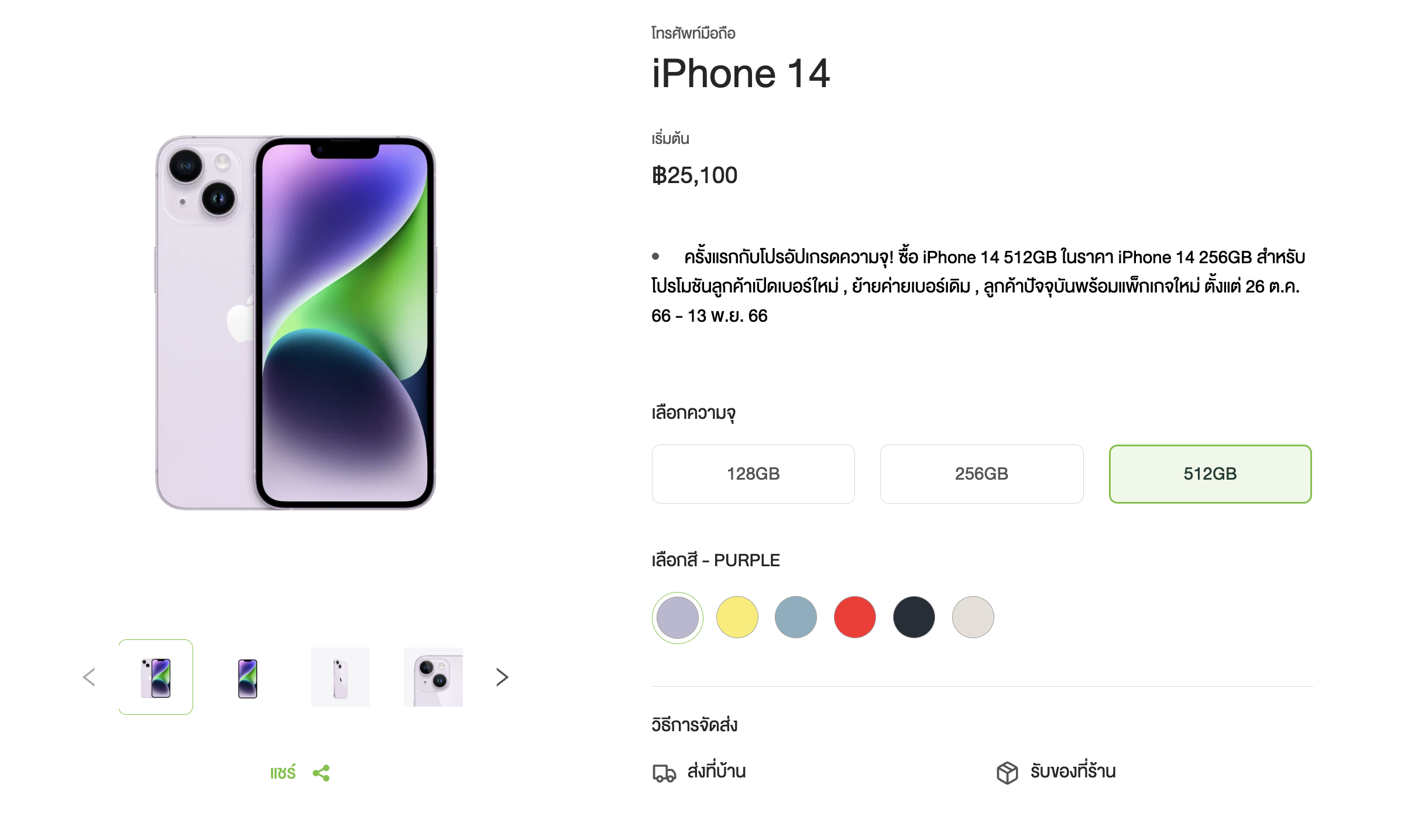
Task: Choose the purple color swatch
Action: [x=678, y=617]
